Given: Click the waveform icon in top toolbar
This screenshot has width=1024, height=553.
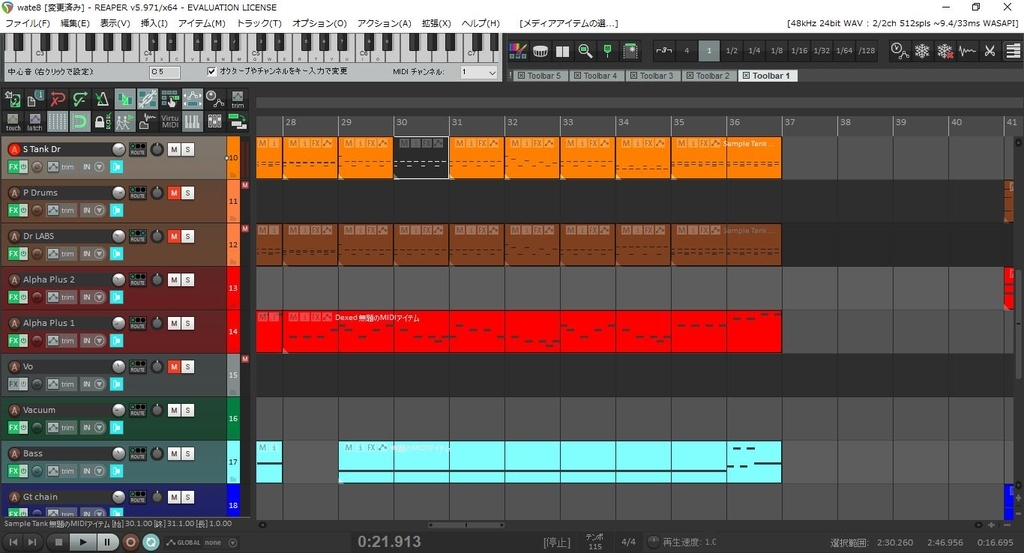Looking at the screenshot, I should coord(967,51).
